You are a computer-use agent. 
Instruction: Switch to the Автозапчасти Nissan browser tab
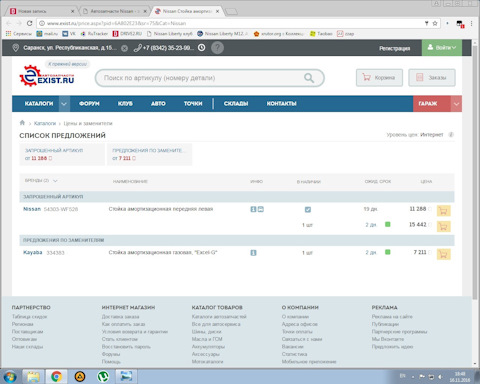click(114, 11)
